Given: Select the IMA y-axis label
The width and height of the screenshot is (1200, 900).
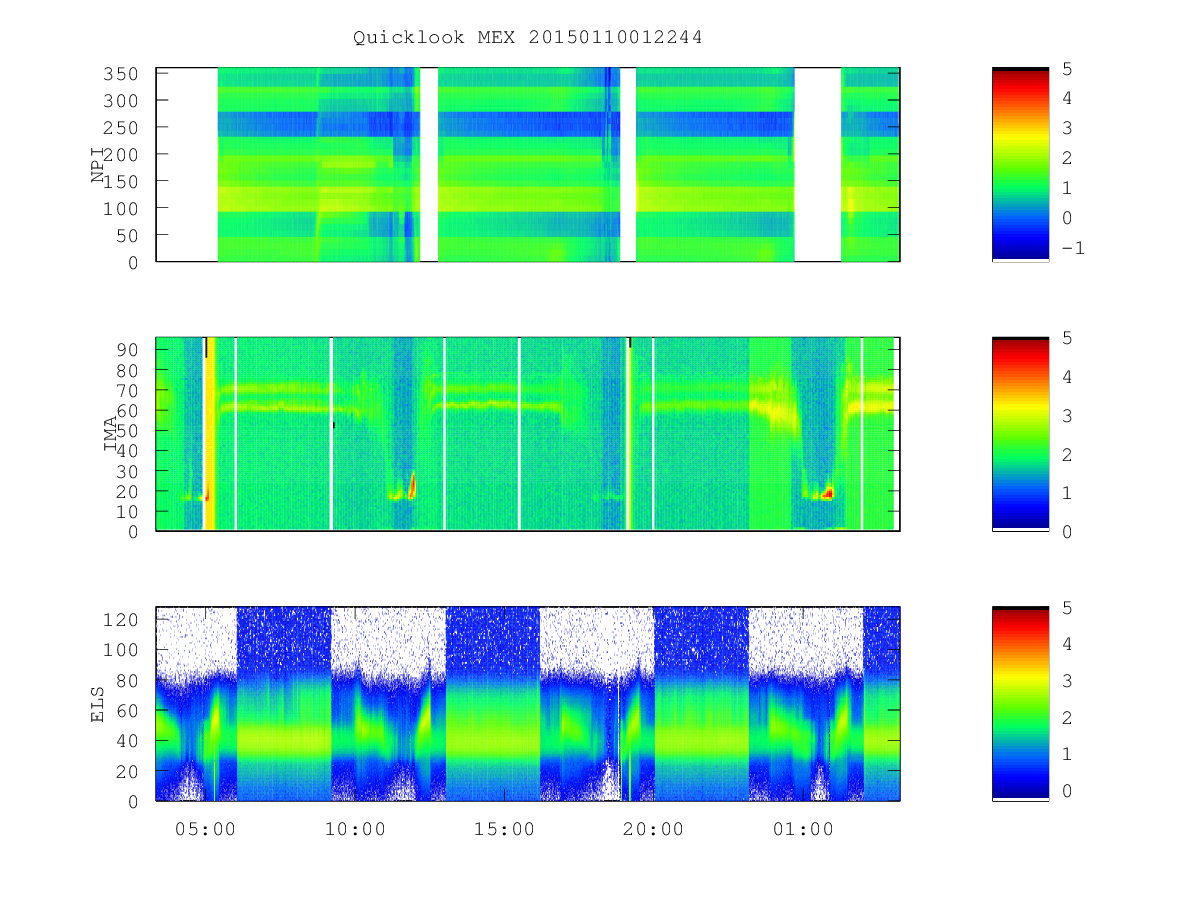Looking at the screenshot, I should 110,434.
